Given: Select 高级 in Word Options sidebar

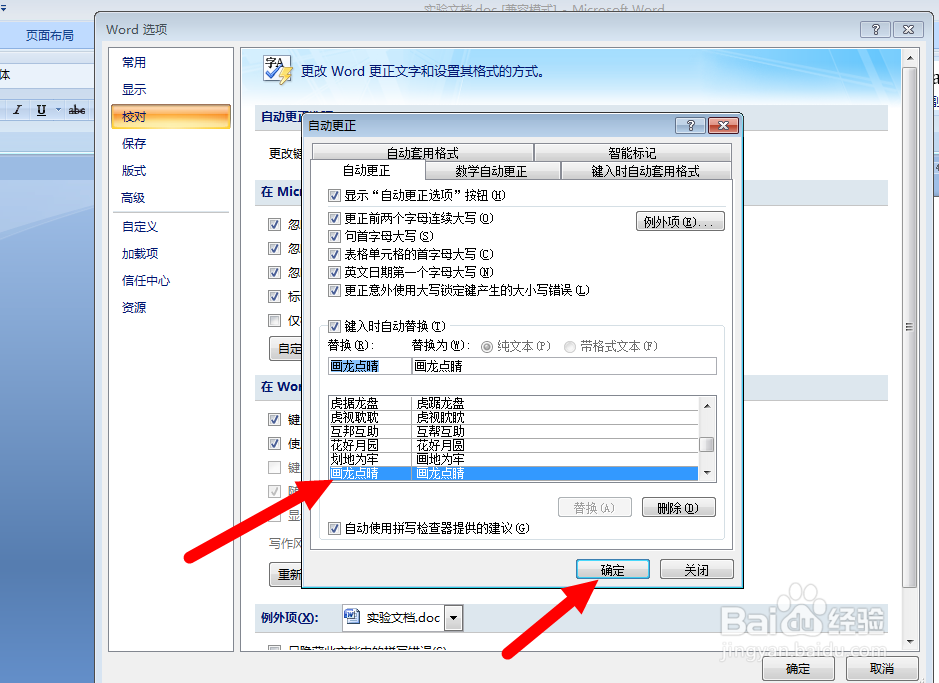Looking at the screenshot, I should click(x=133, y=198).
